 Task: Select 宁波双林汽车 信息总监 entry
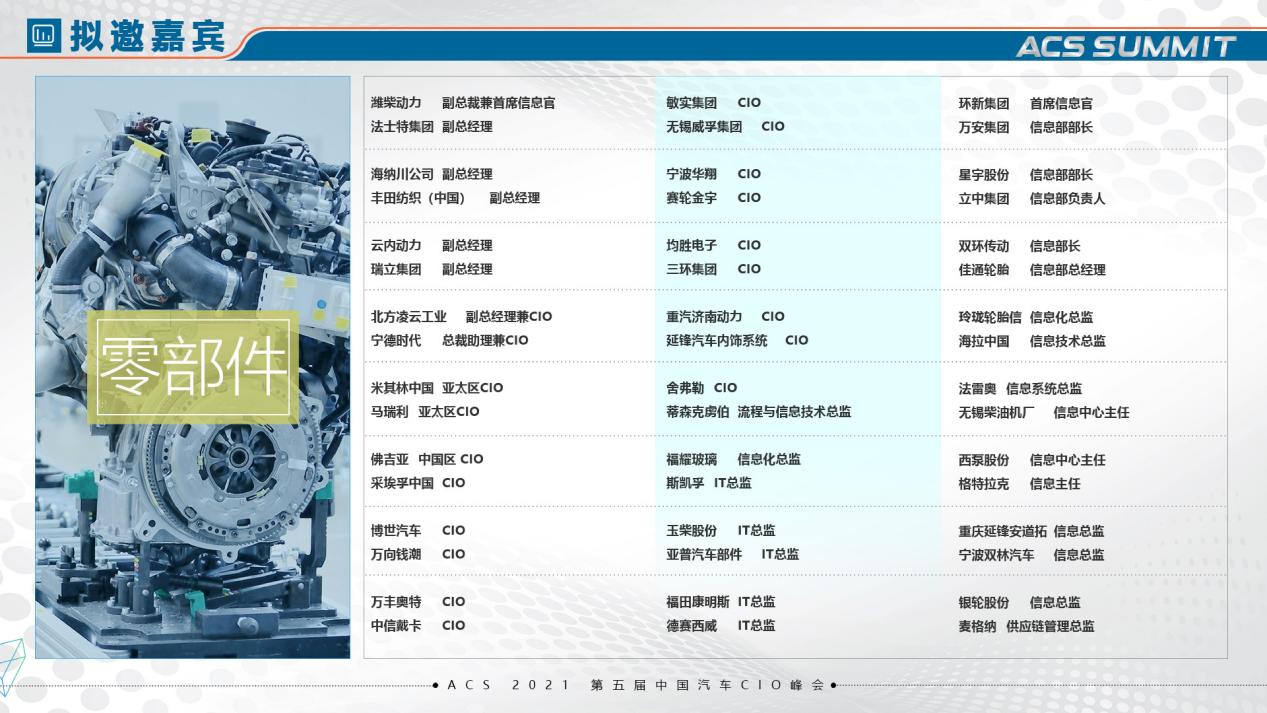pos(1032,555)
